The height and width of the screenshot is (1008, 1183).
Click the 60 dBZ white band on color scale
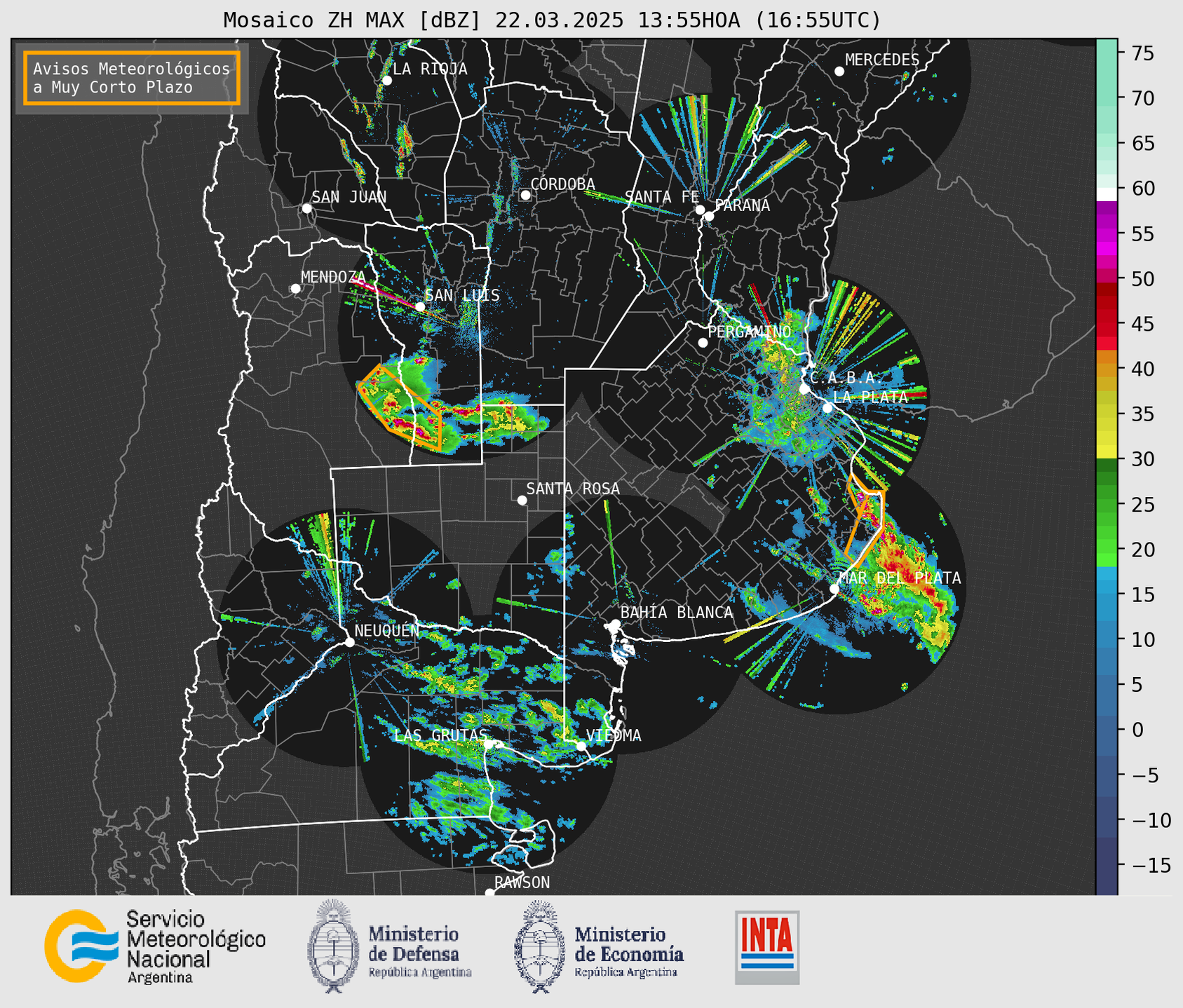(x=1107, y=194)
